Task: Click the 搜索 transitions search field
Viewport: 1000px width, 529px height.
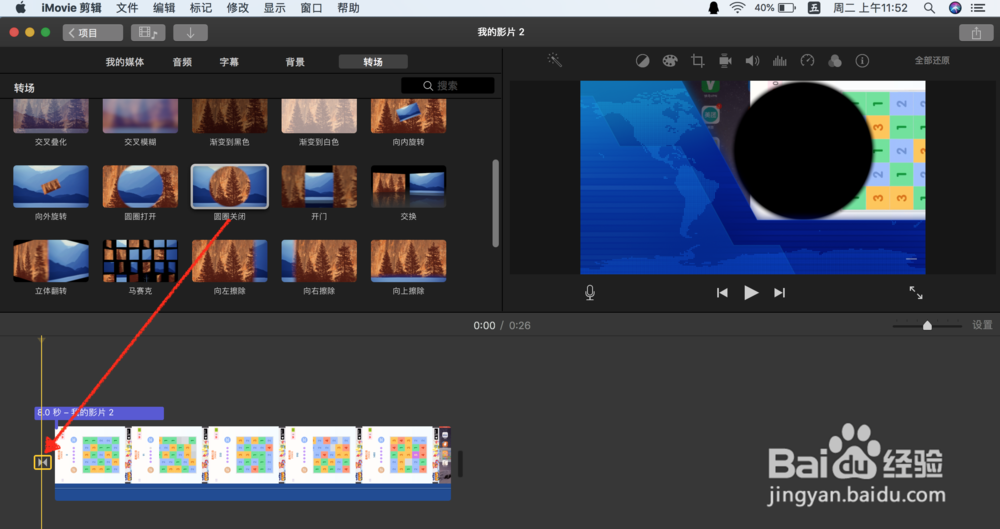Action: point(448,86)
